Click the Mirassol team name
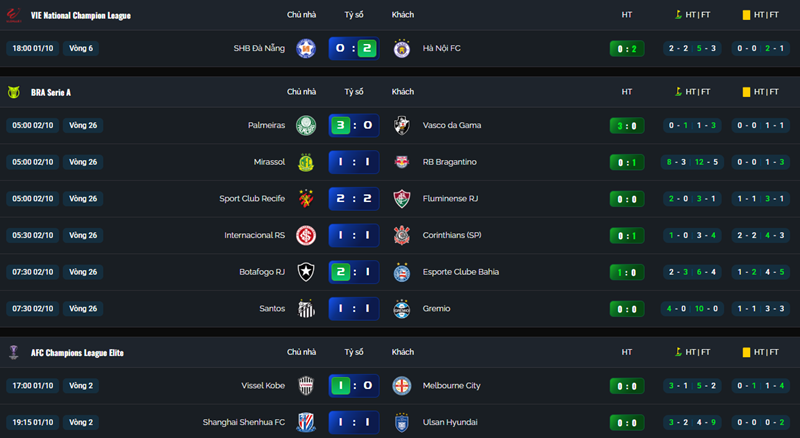 tap(269, 162)
